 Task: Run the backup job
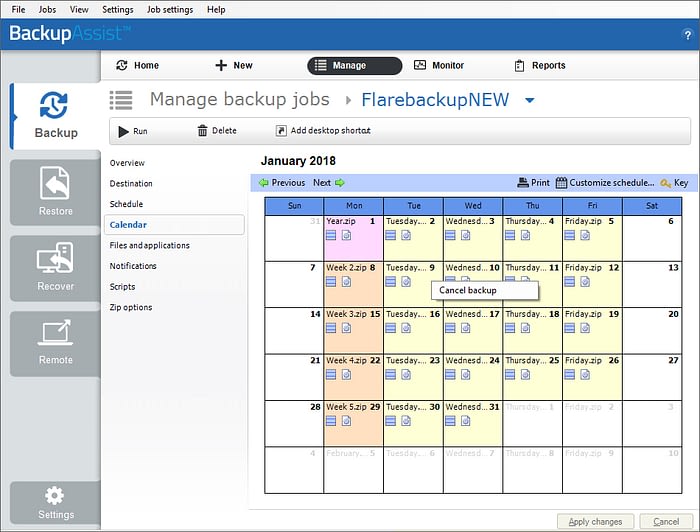(x=133, y=131)
